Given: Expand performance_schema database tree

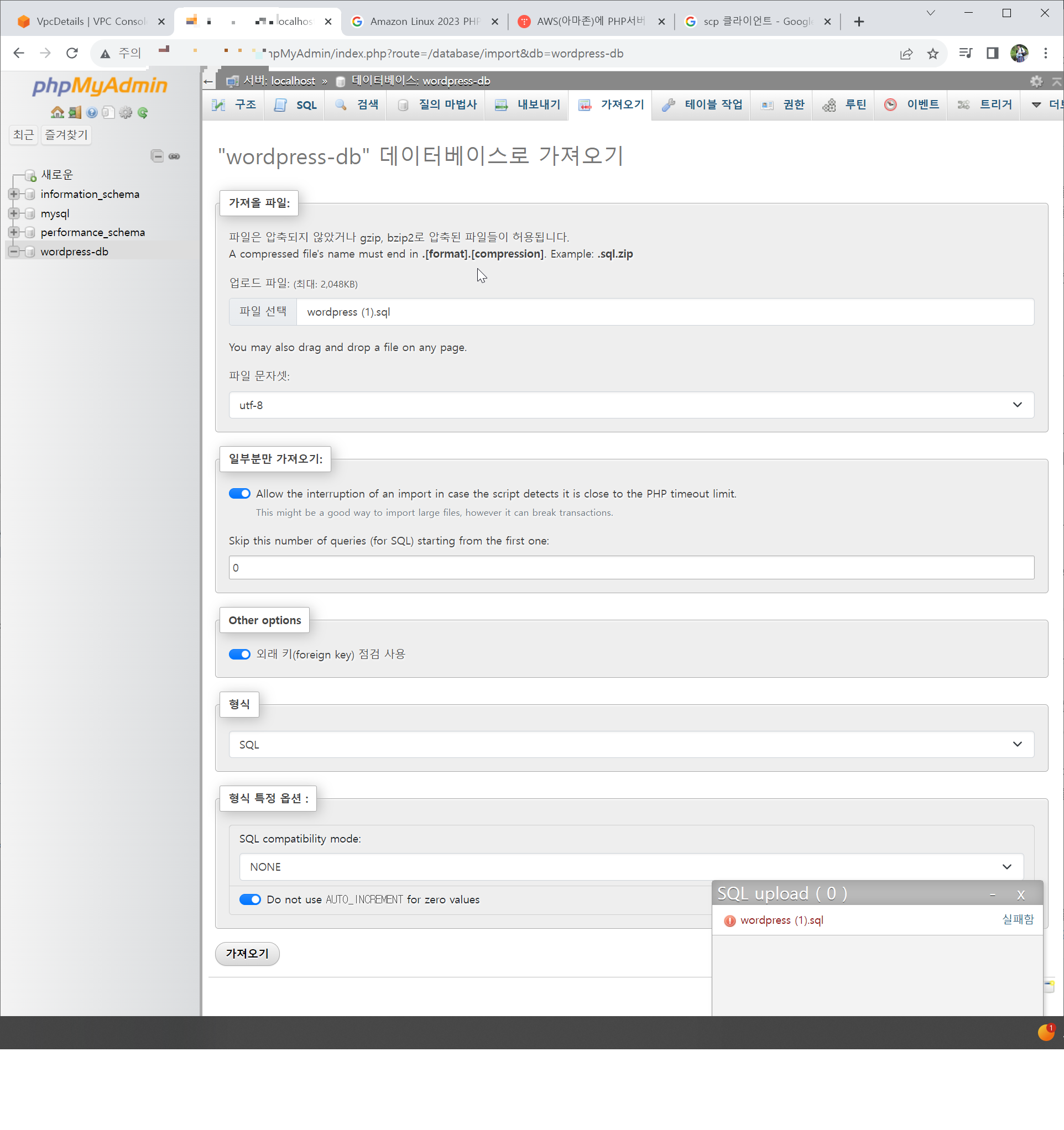Looking at the screenshot, I should [x=14, y=232].
